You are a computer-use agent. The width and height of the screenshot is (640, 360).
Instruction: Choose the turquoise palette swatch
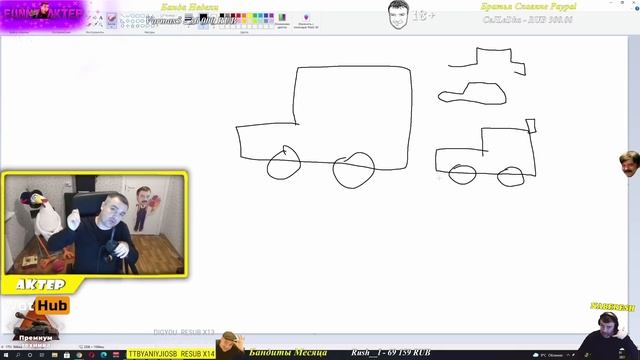point(260,15)
